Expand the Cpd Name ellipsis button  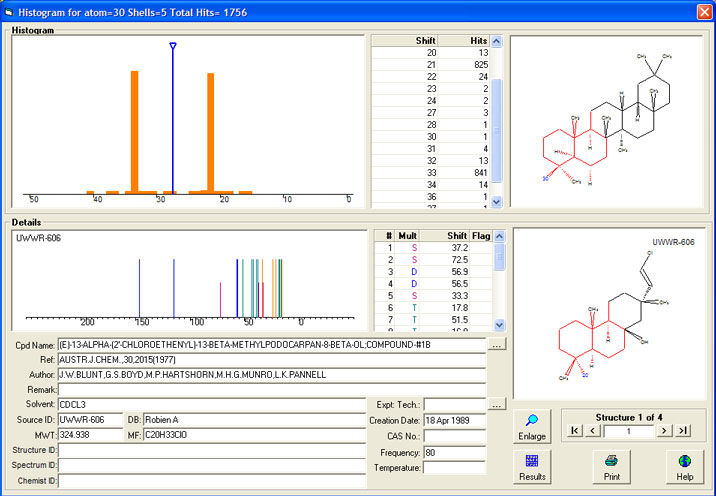497,345
